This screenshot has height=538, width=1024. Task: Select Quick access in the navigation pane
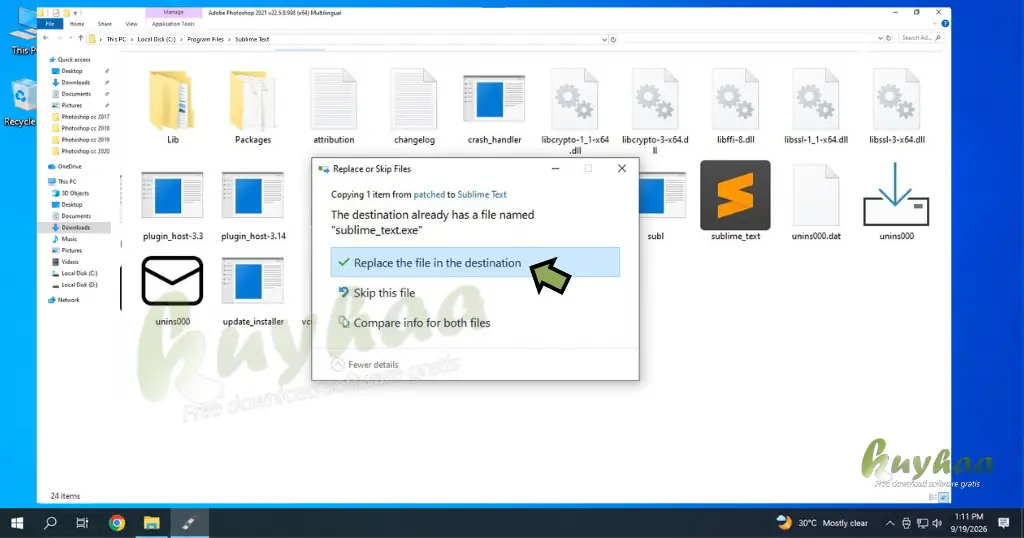coord(74,59)
